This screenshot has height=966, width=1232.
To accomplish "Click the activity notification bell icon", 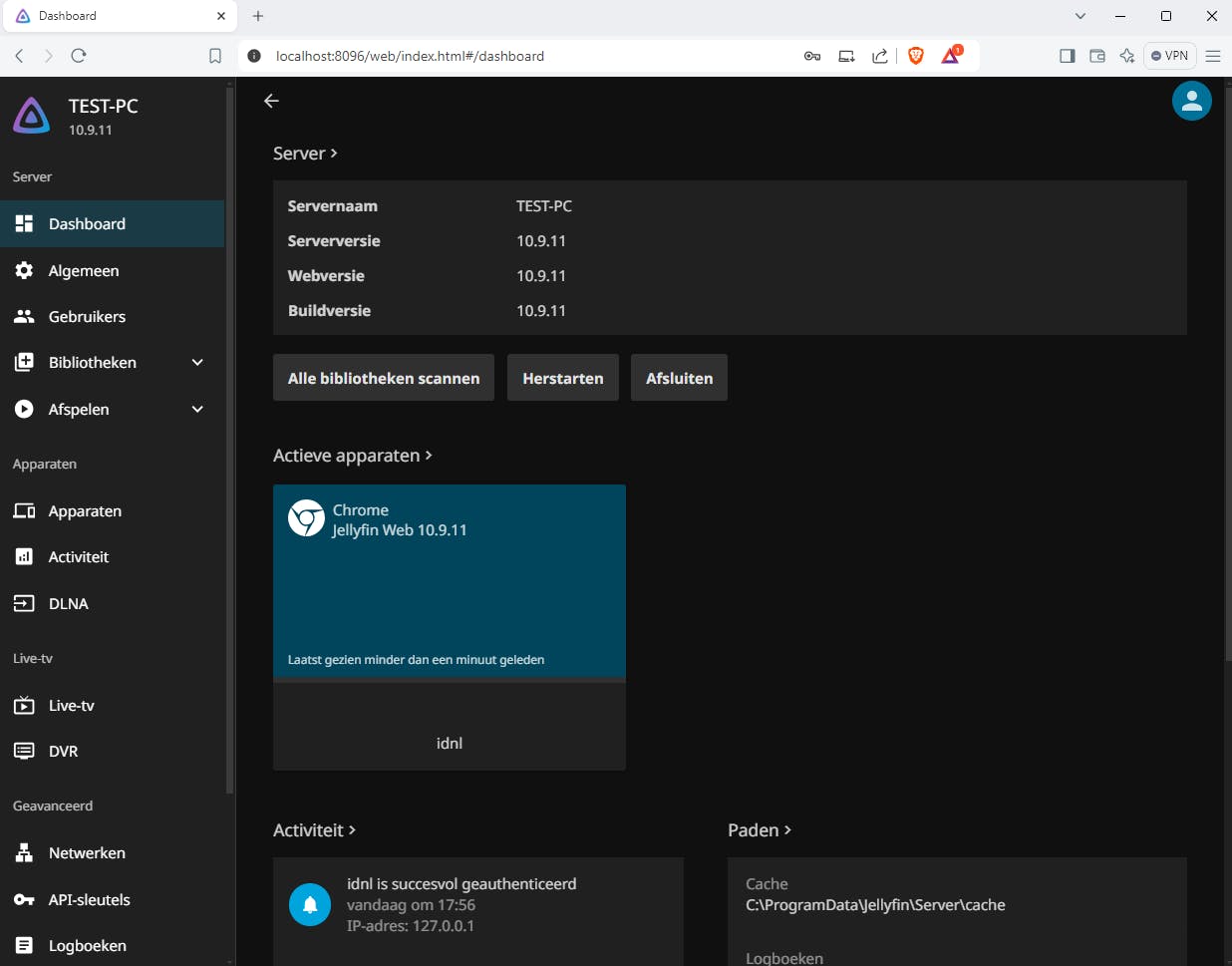I will 310,904.
